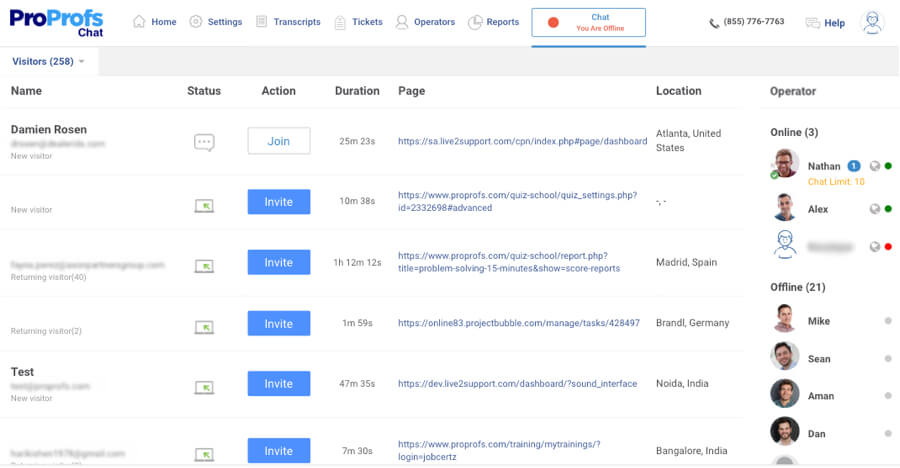This screenshot has height=468, width=900.
Task: Click the Tickets clipboard icon
Action: tap(340, 22)
